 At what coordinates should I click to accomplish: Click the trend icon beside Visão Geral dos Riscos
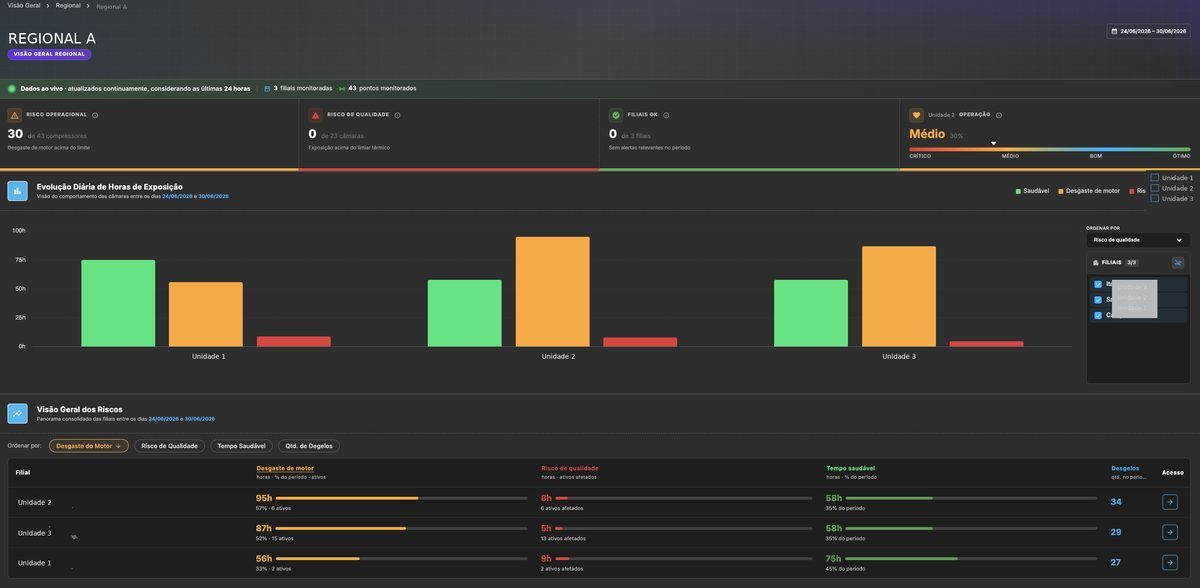17,413
